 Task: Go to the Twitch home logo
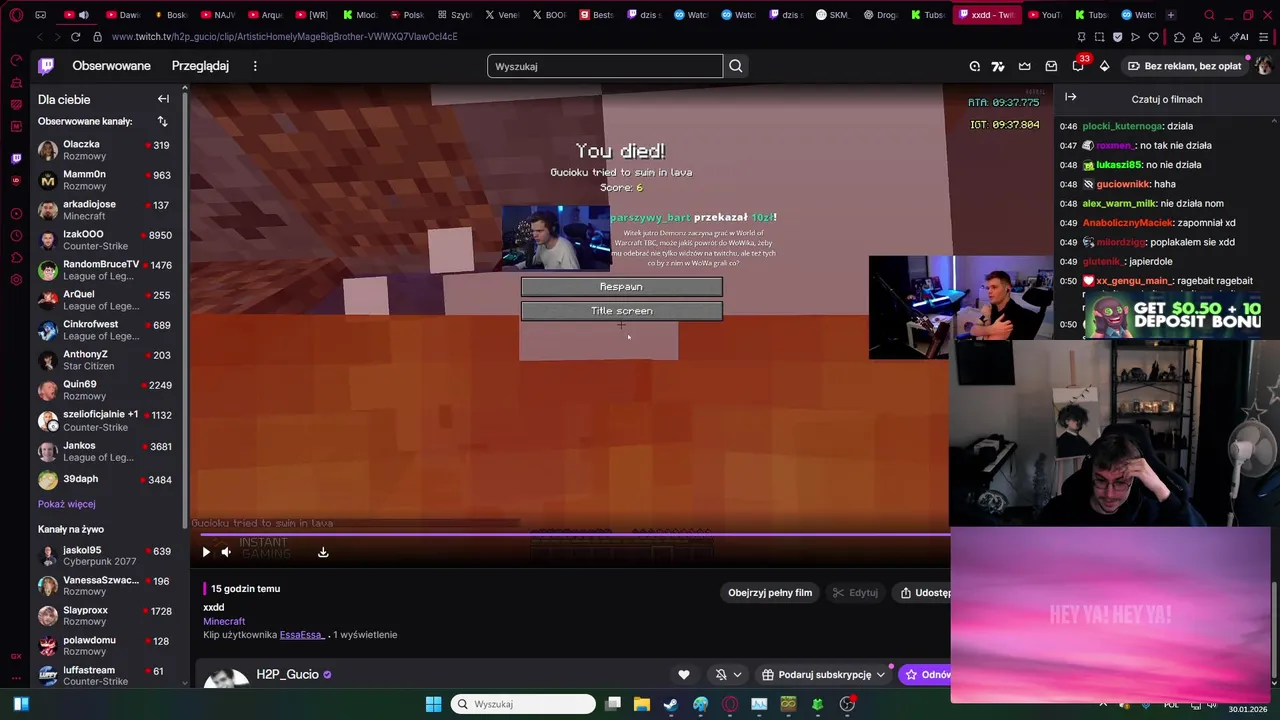[46, 66]
